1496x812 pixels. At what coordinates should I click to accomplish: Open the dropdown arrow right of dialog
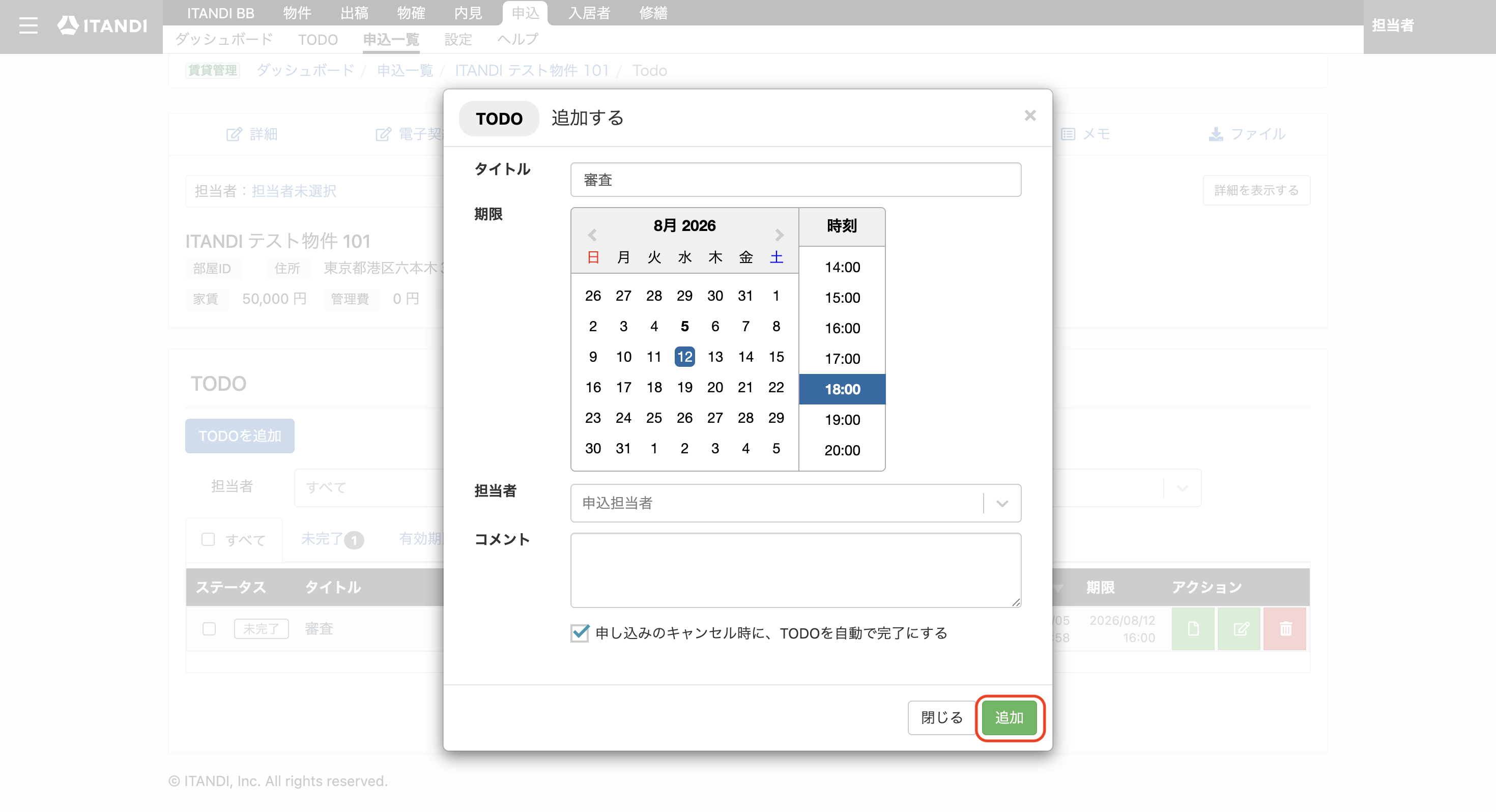click(1183, 488)
